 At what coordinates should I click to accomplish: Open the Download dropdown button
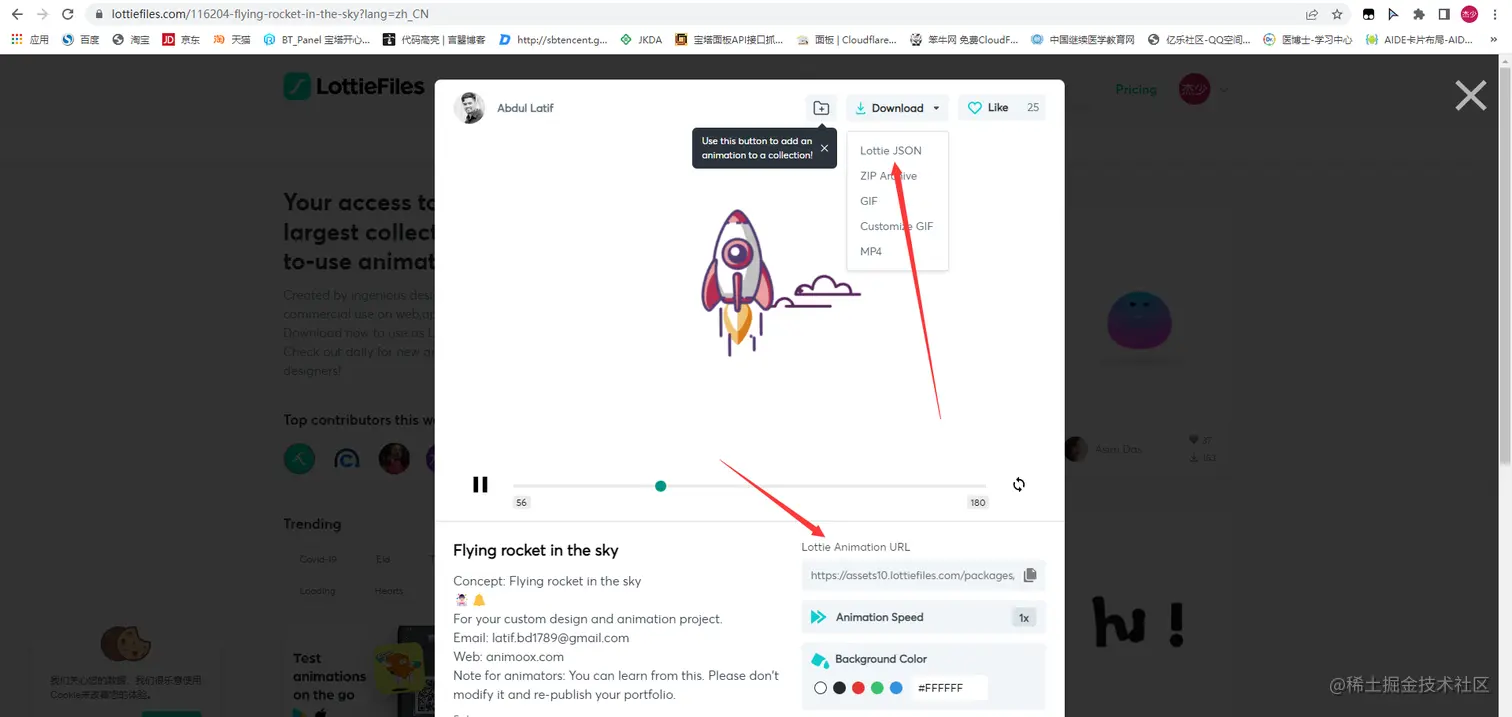click(897, 108)
